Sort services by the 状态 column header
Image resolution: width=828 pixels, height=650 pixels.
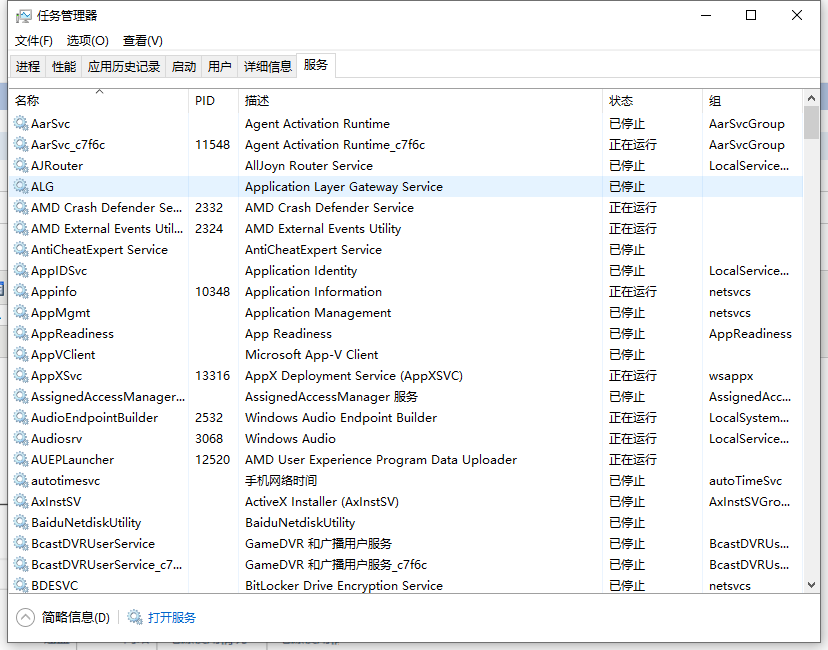click(x=621, y=101)
